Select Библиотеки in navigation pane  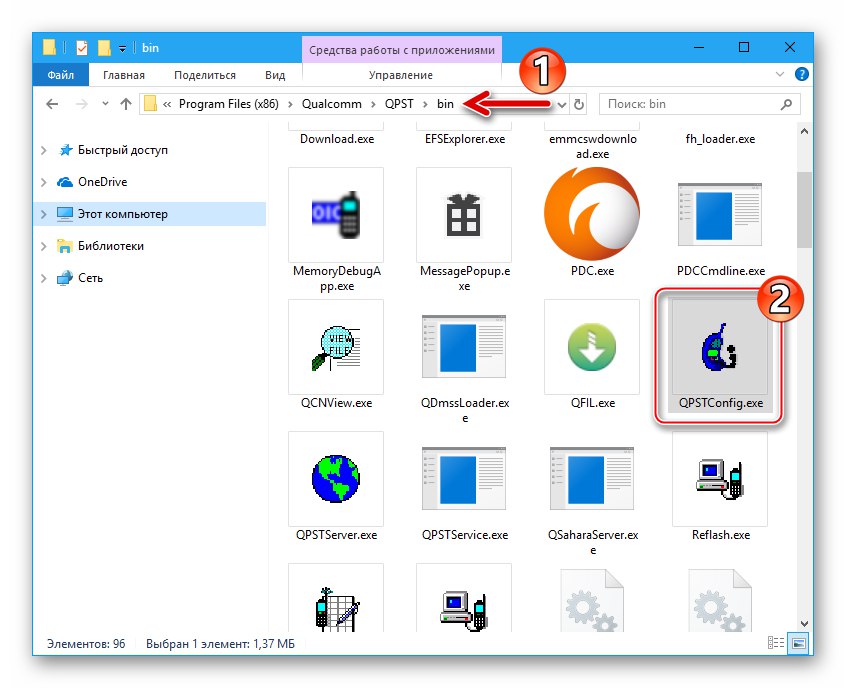[111, 246]
